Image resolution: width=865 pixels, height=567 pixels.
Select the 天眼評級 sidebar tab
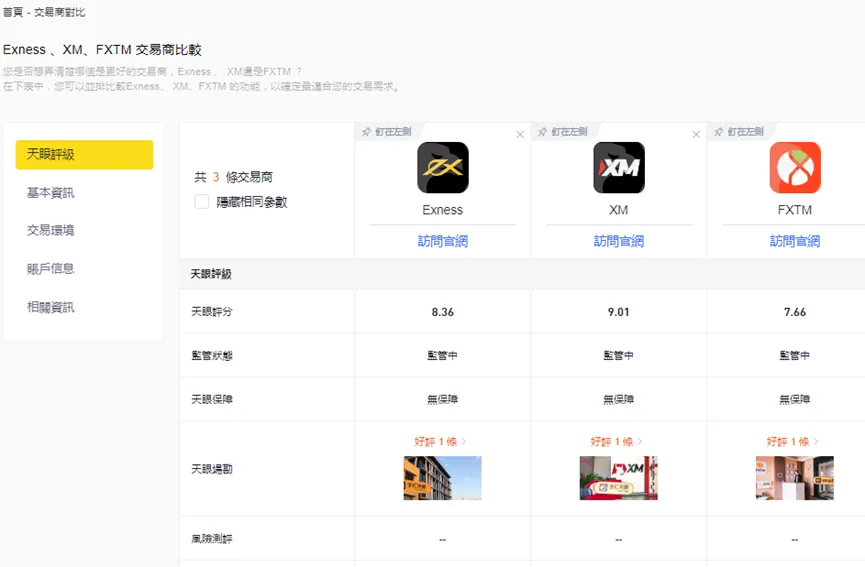click(x=84, y=154)
